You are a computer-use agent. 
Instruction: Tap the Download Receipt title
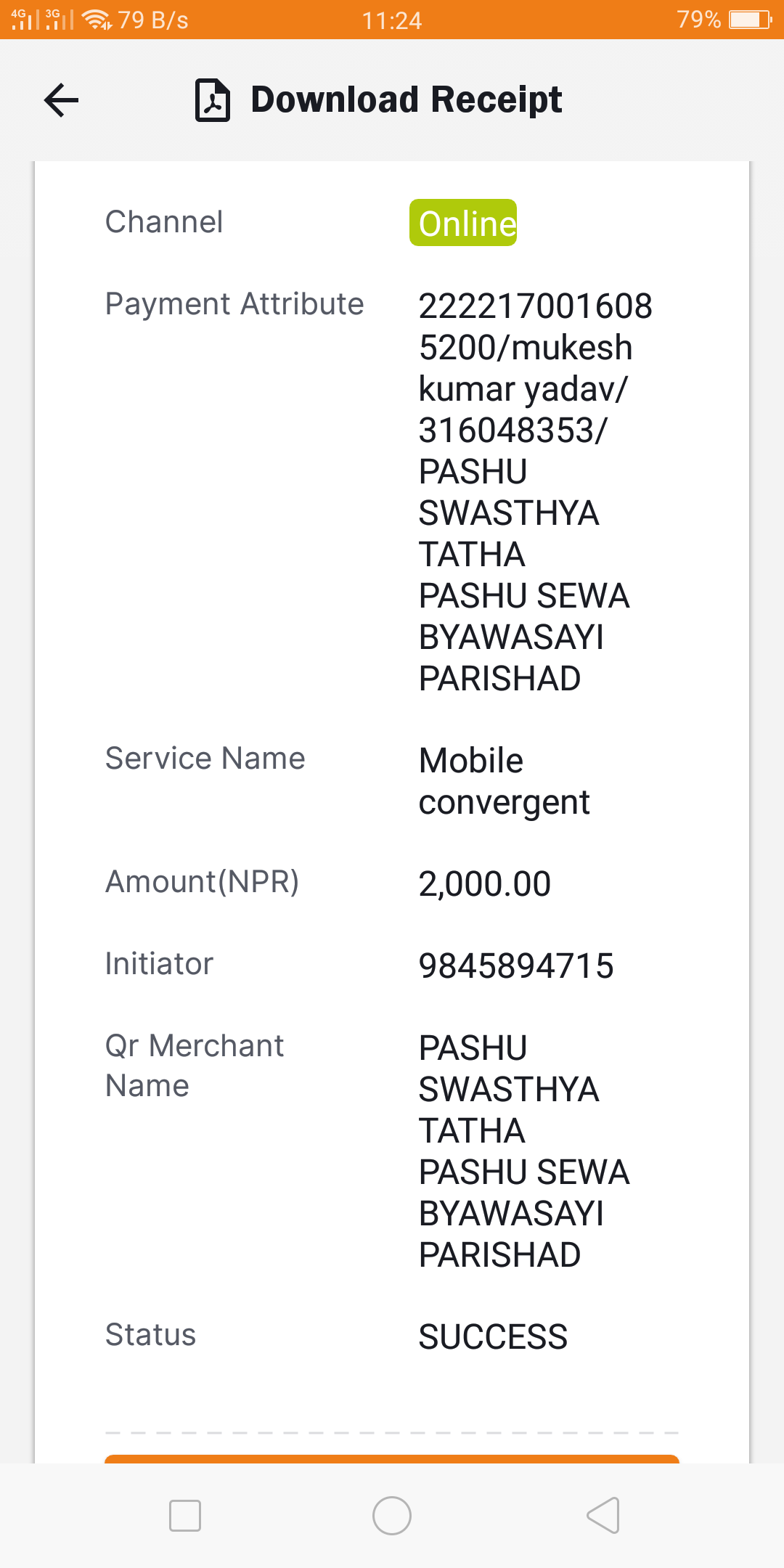(x=407, y=99)
